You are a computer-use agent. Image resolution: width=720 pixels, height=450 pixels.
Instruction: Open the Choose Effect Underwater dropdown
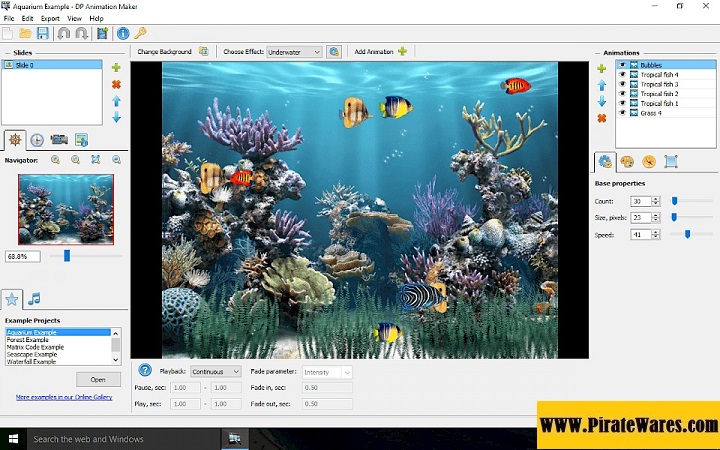tap(294, 51)
